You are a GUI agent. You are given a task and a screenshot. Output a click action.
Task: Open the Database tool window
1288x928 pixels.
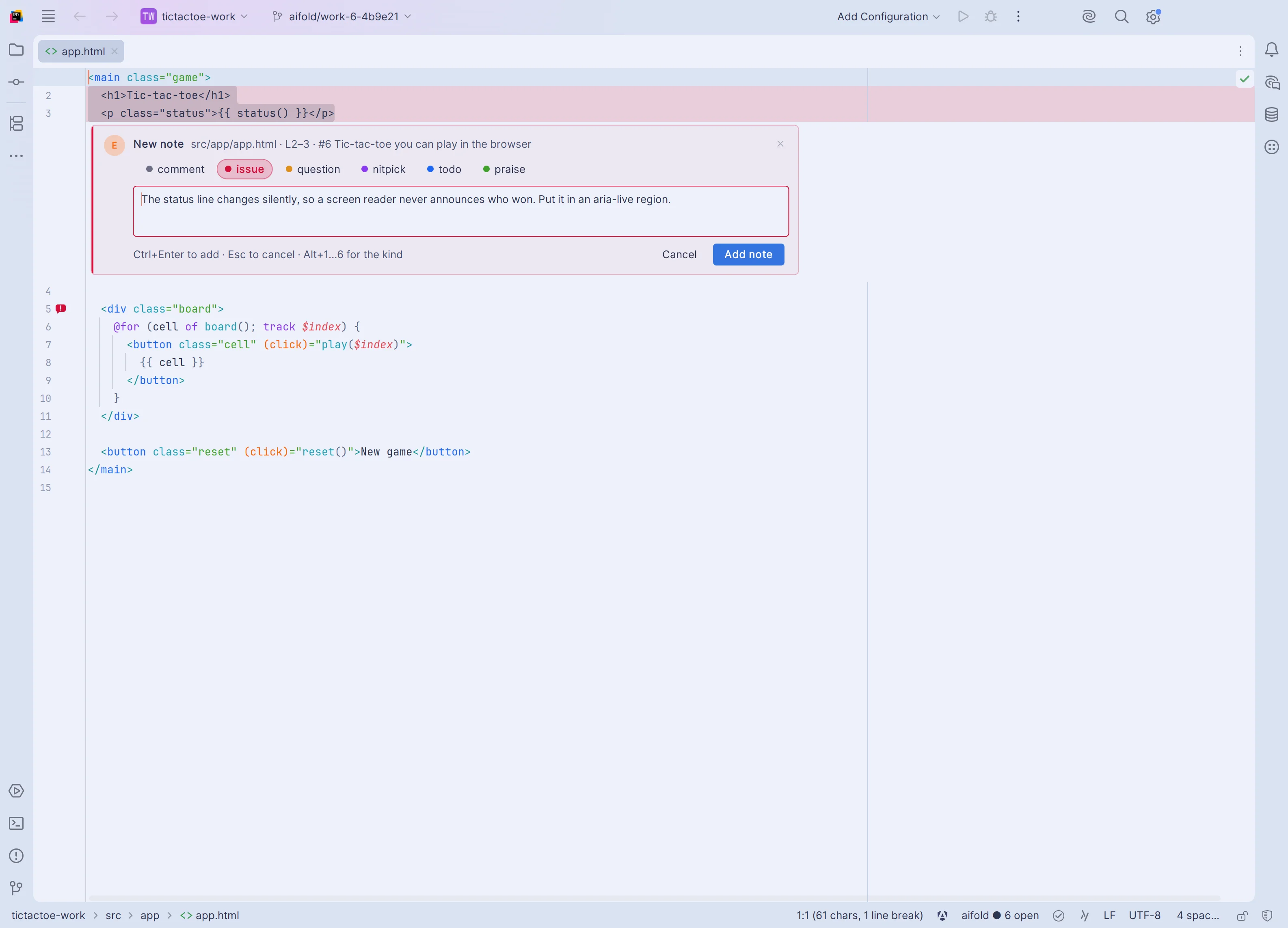(1271, 114)
